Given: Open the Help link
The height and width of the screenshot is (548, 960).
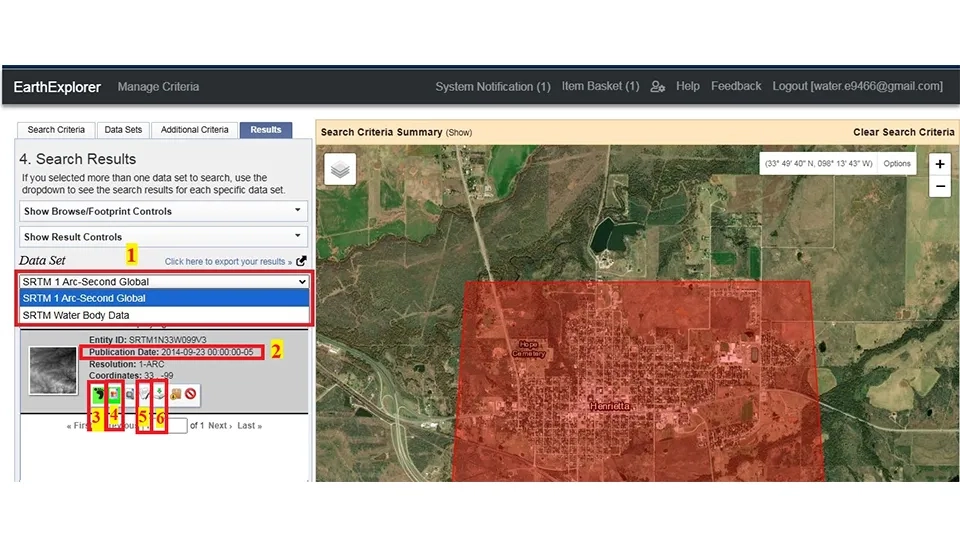Looking at the screenshot, I should pyautogui.click(x=688, y=86).
